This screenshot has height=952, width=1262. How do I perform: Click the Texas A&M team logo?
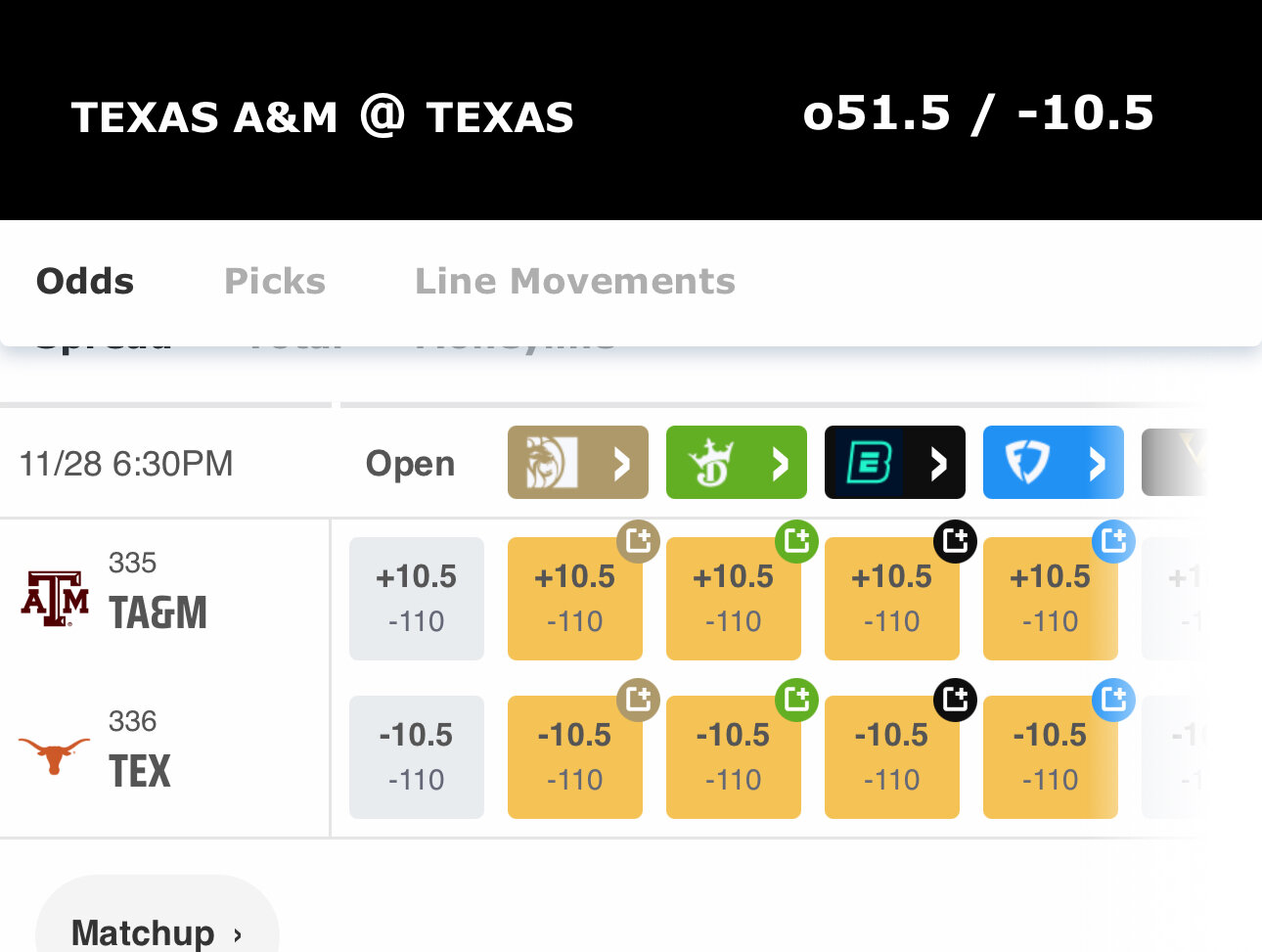tap(55, 598)
